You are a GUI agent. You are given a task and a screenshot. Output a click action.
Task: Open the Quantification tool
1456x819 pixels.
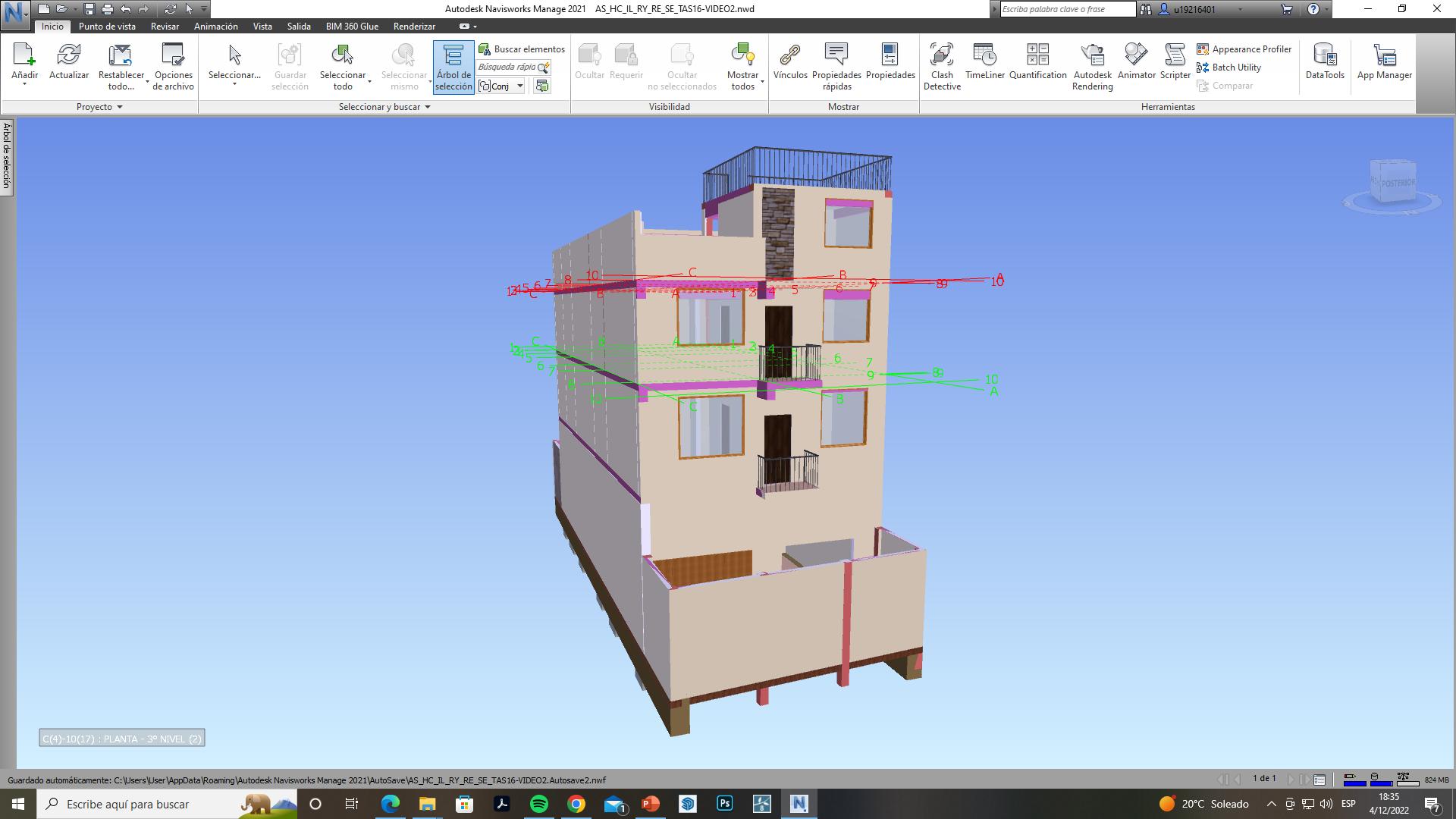(1037, 62)
